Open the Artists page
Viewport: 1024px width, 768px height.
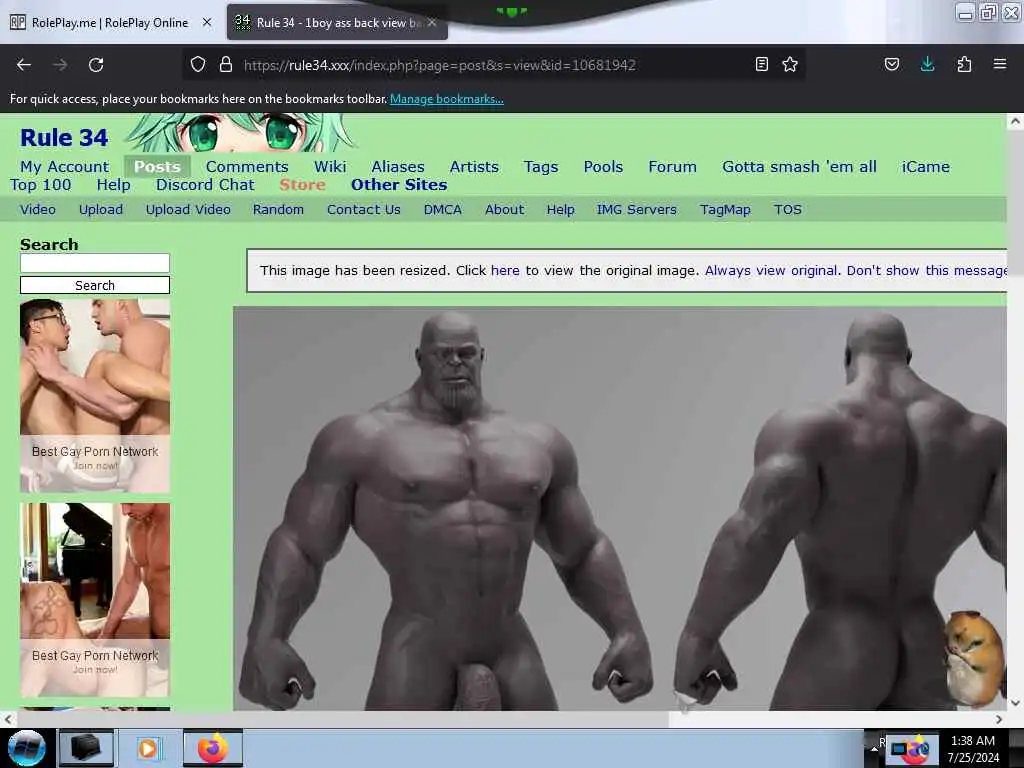(474, 167)
